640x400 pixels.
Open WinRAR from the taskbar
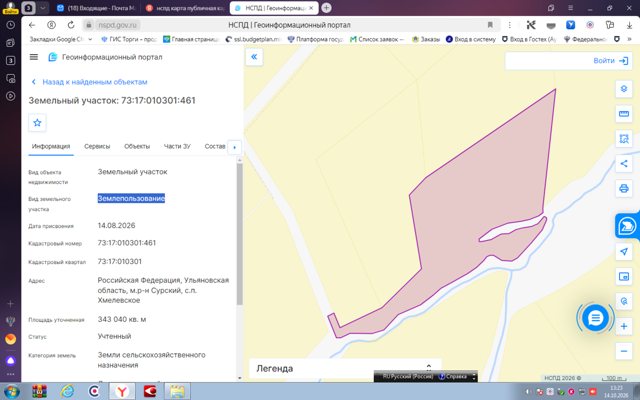(40, 392)
